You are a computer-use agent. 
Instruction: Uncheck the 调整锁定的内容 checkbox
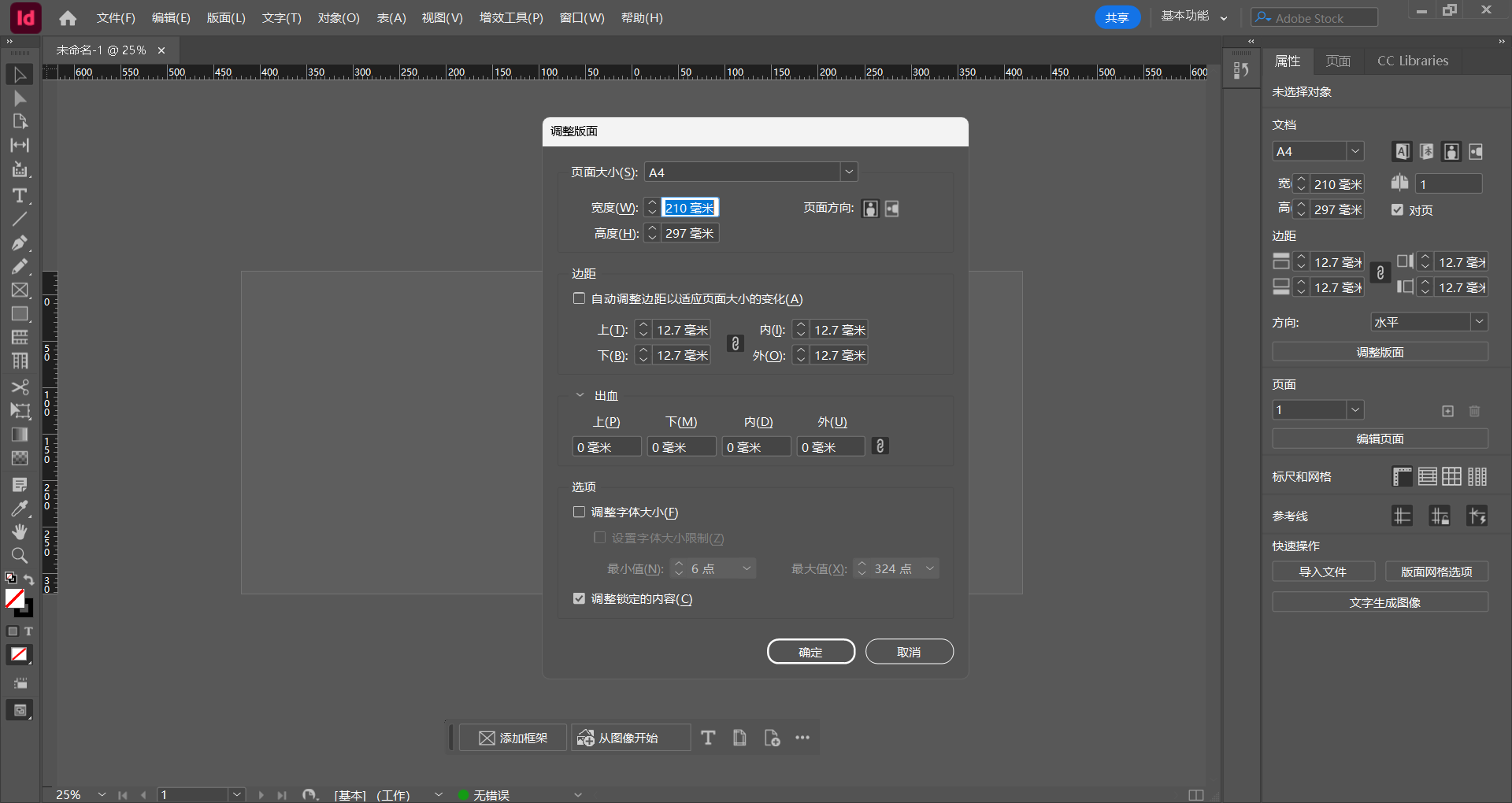[580, 598]
